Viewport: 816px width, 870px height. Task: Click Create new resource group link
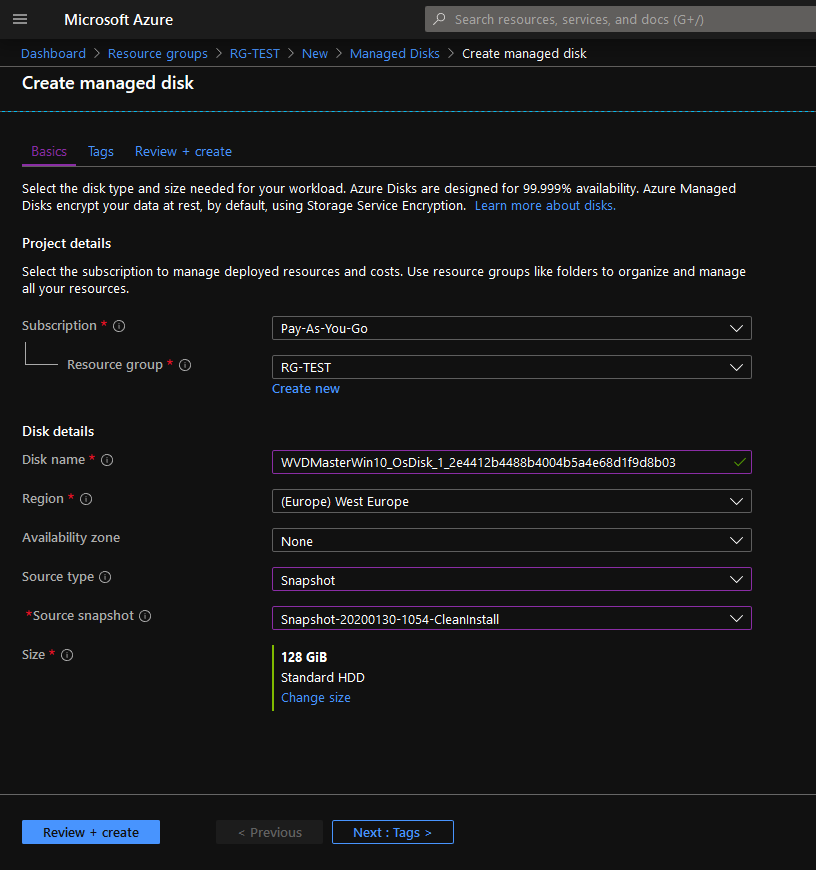[x=306, y=389]
